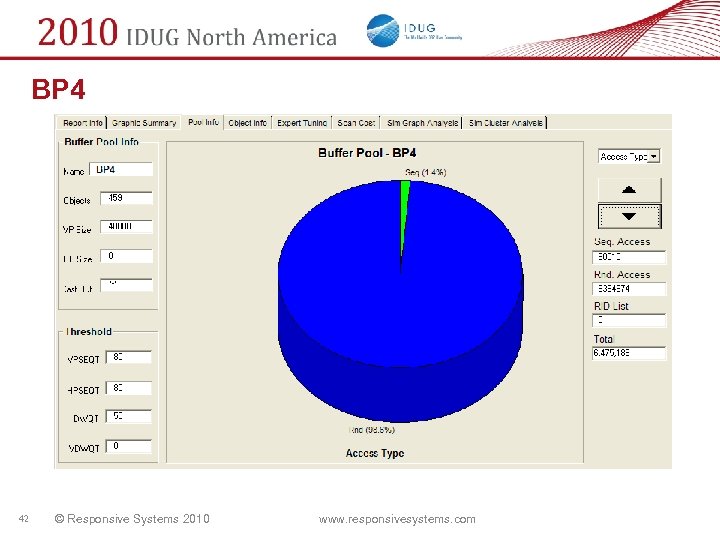Click the up arrow button
720x540 pixels.
[x=629, y=190]
